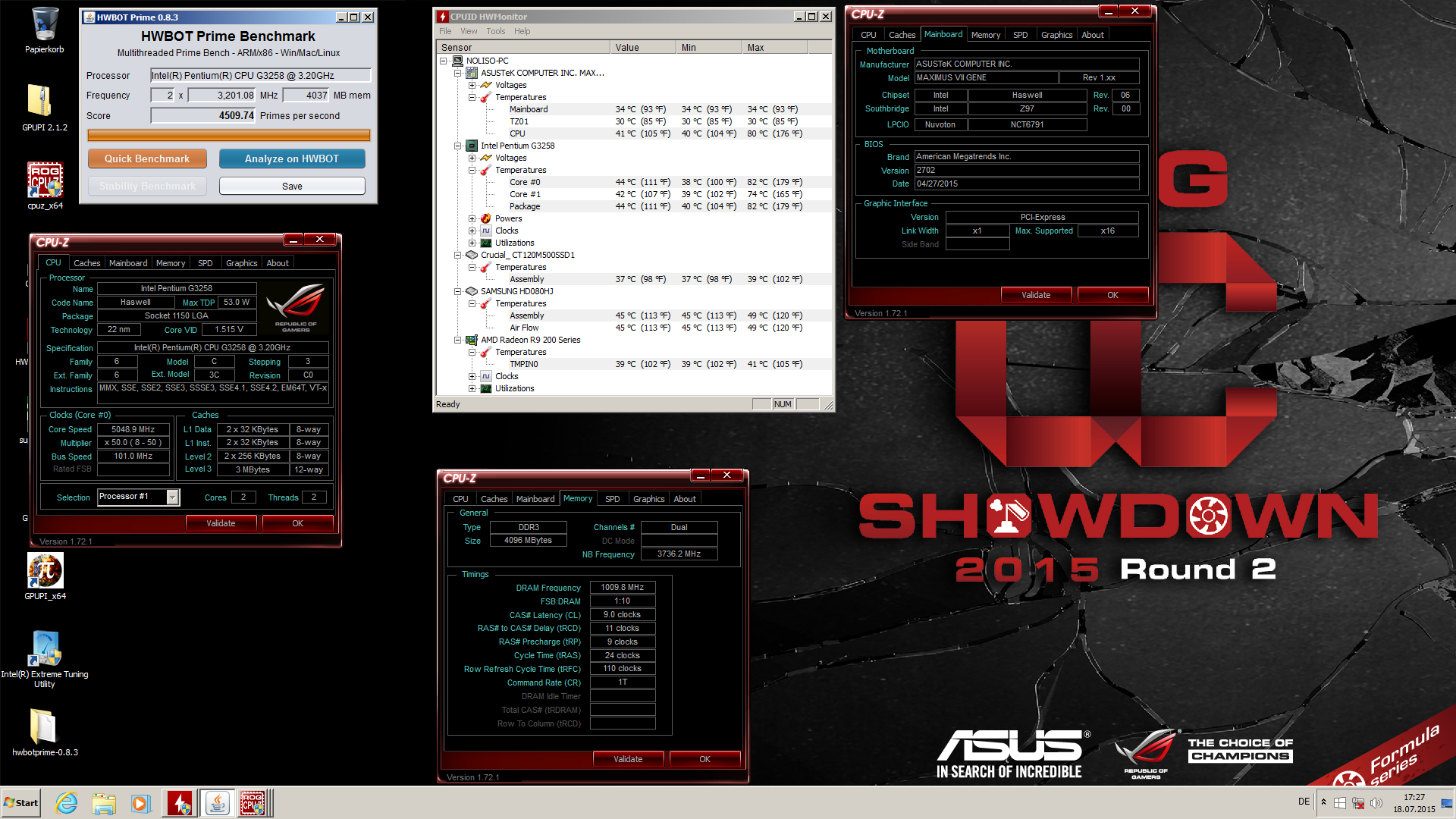Image resolution: width=1456 pixels, height=819 pixels.
Task: Click the Start button
Action: pos(21,803)
